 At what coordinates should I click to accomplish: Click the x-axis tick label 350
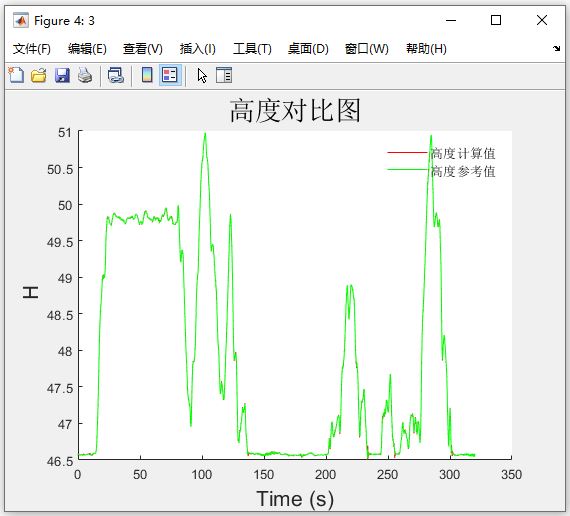click(511, 475)
